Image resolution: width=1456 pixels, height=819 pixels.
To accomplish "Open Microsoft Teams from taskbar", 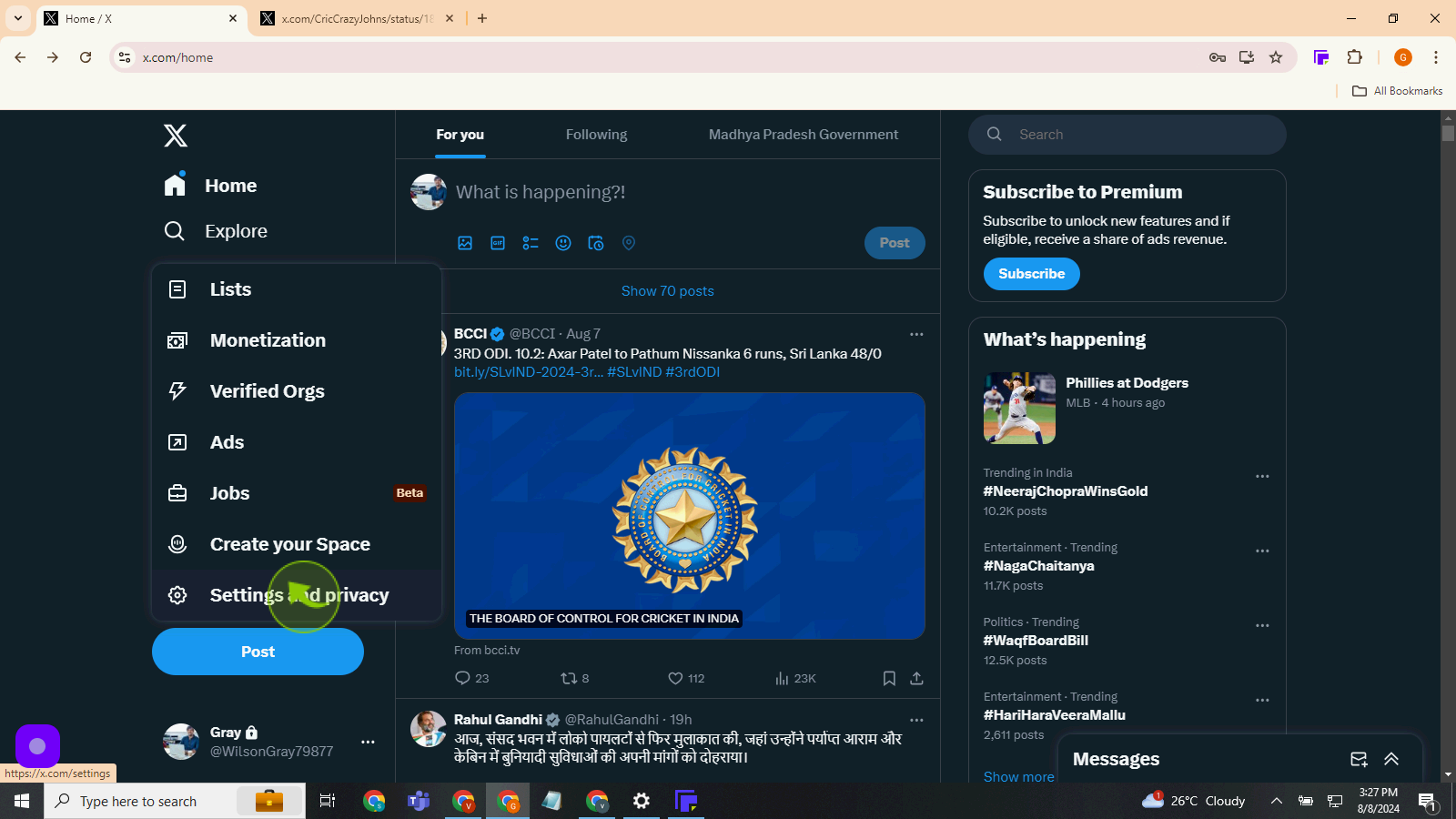I will click(419, 801).
